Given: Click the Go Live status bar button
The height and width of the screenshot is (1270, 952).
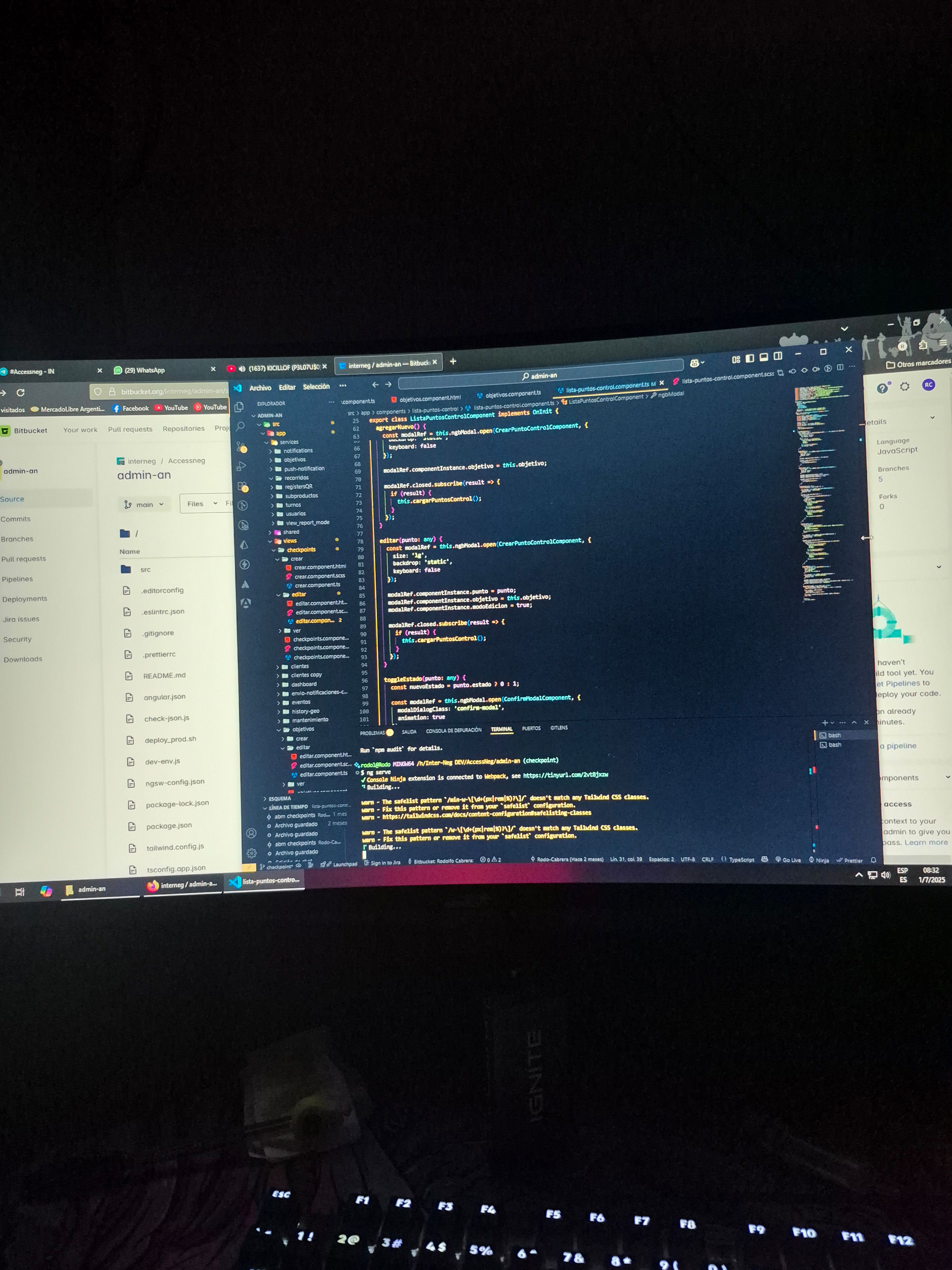Looking at the screenshot, I should (x=788, y=859).
